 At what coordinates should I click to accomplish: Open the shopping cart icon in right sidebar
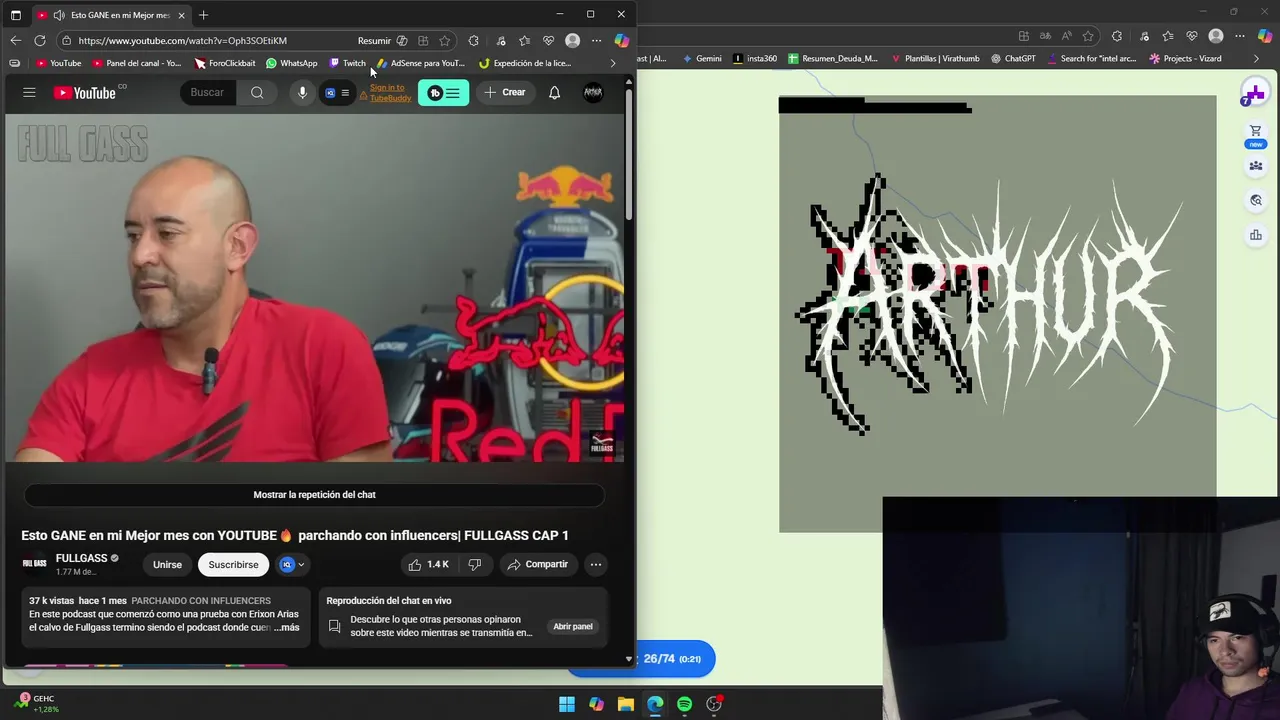(x=1255, y=131)
